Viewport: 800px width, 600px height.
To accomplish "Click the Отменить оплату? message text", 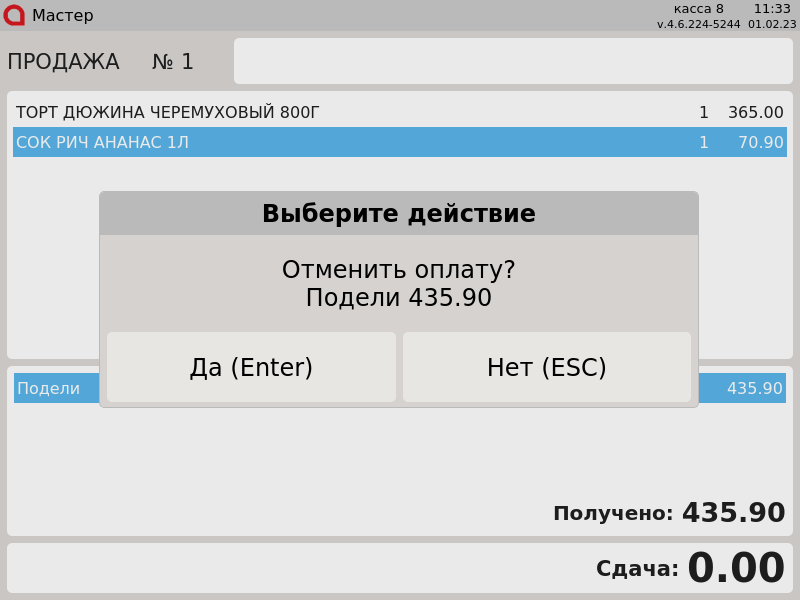I will 398,270.
